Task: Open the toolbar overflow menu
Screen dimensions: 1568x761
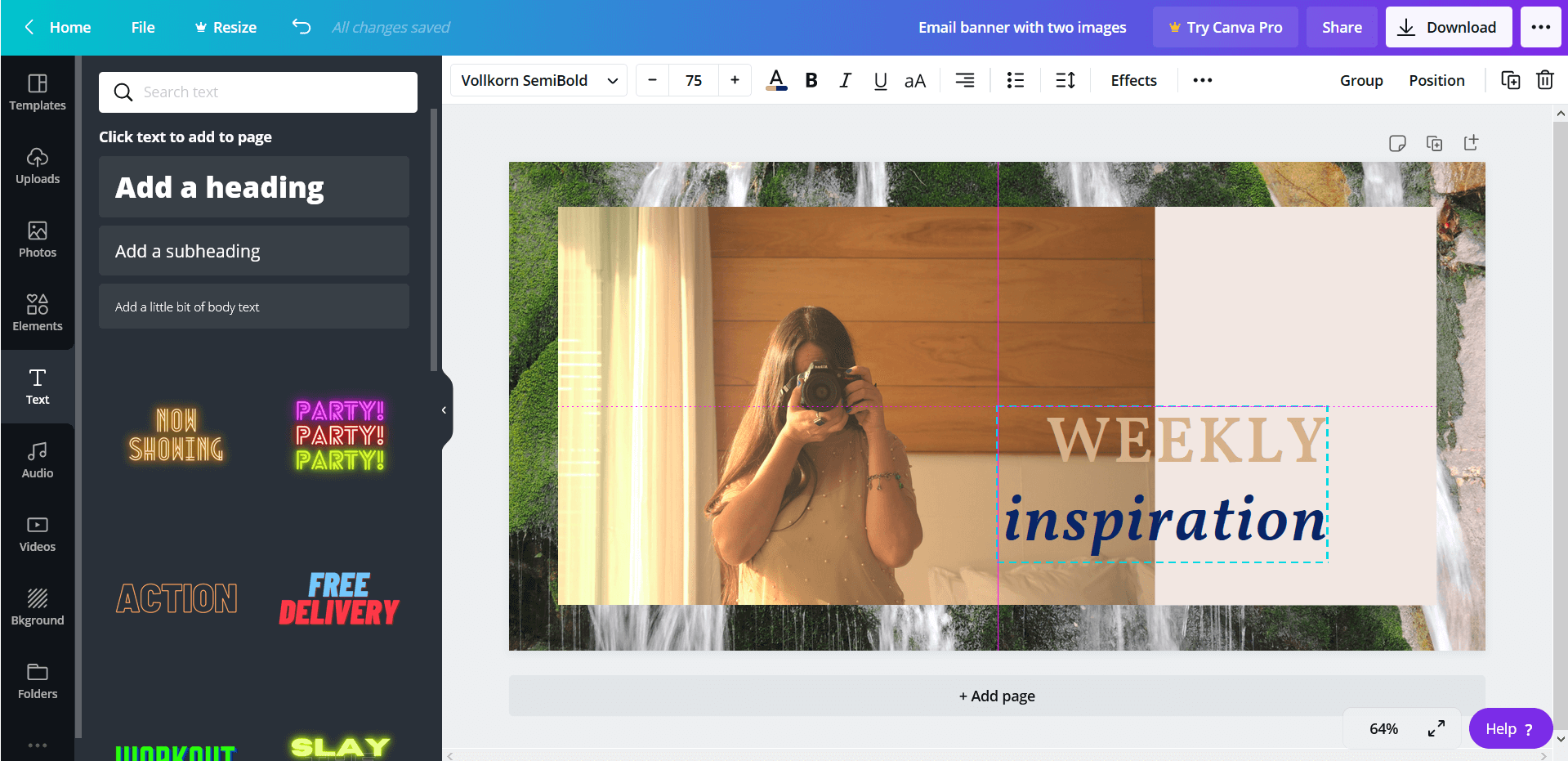Action: coord(1201,80)
